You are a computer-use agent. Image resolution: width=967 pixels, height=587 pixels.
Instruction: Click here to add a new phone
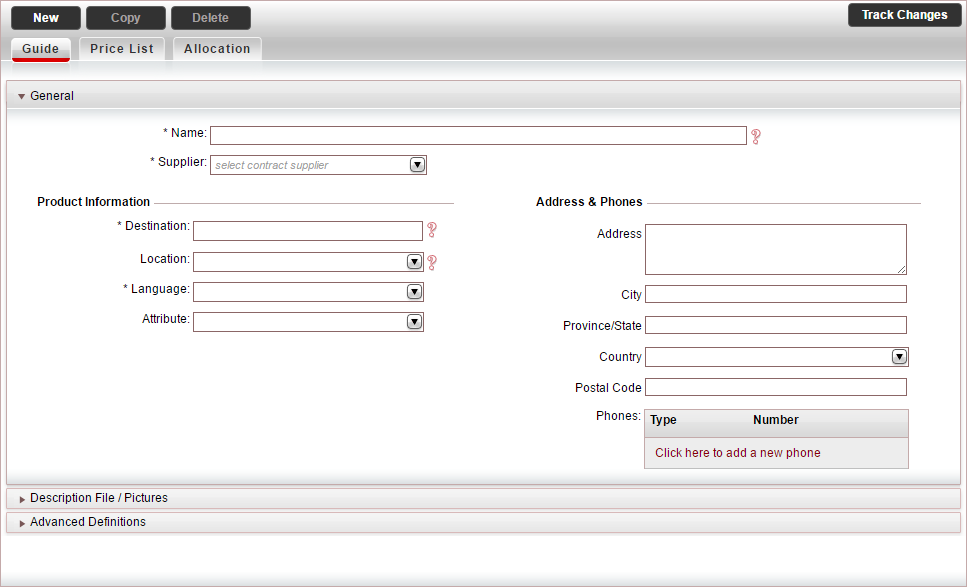point(738,453)
